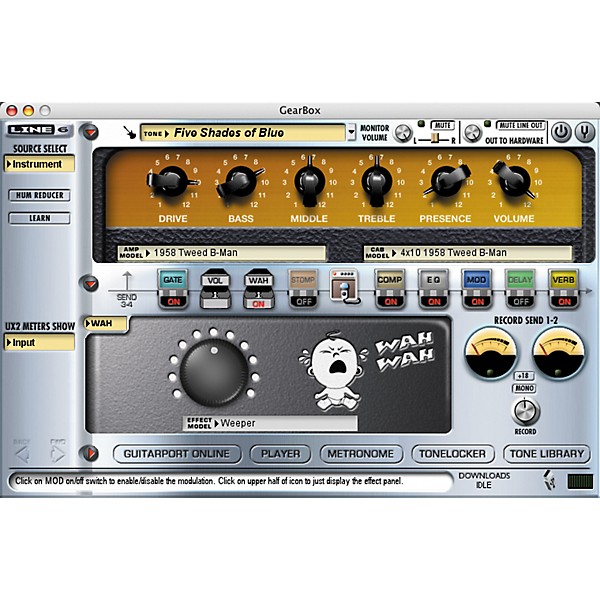This screenshot has height=600, width=600.
Task: Open the VOL pedal icon
Action: pos(215,280)
